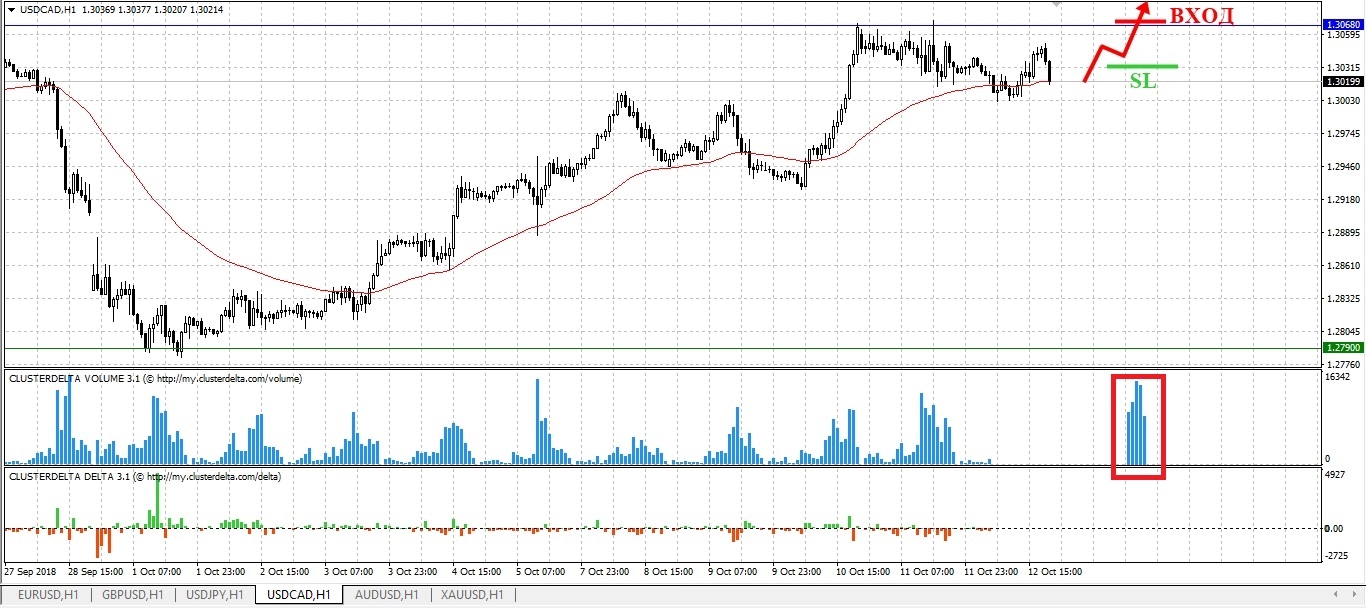The image size is (1366, 608).
Task: Select the green 1.27900 price level label
Action: (1341, 348)
